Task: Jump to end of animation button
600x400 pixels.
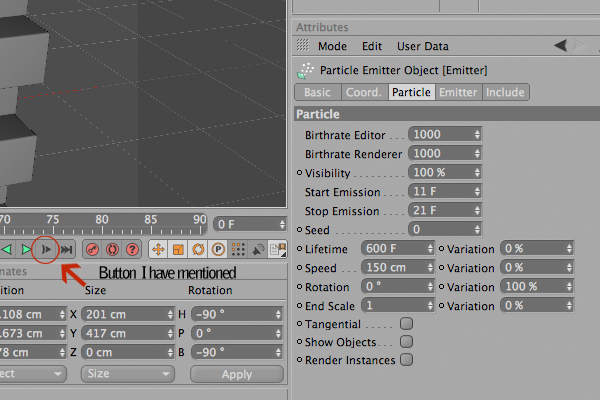Action: pos(67,250)
